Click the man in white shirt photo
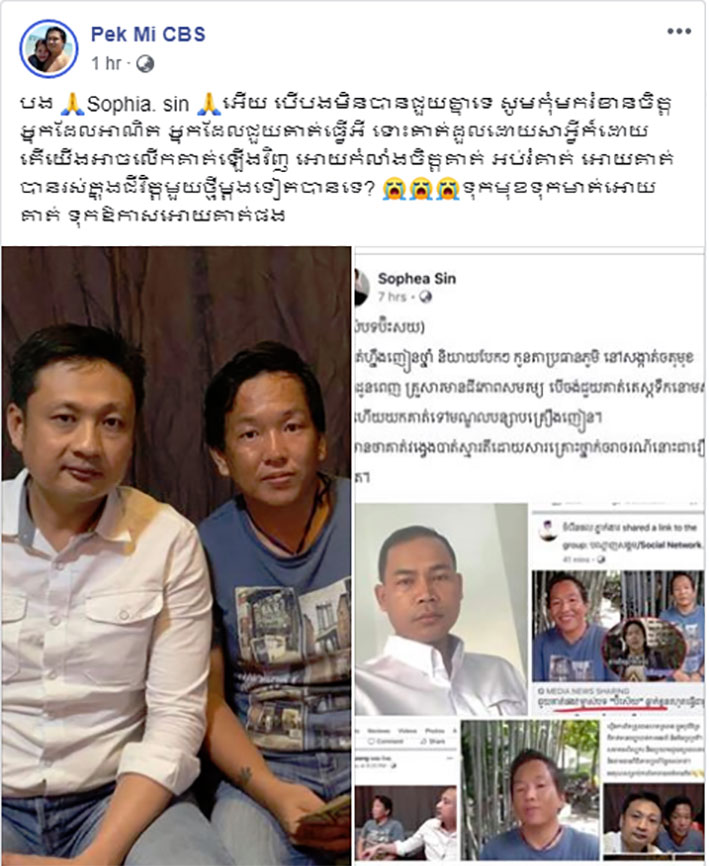Viewport: 709px width, 866px height. [441, 609]
